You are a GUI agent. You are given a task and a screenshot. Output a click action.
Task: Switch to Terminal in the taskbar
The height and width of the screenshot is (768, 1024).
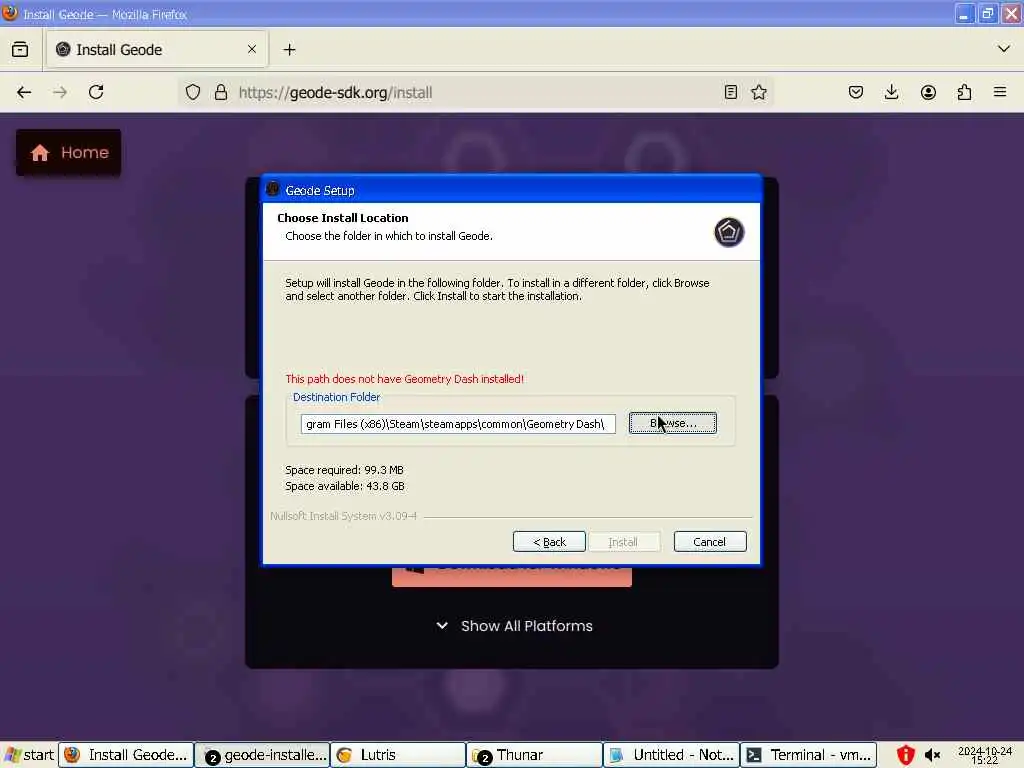pyautogui.click(x=808, y=755)
